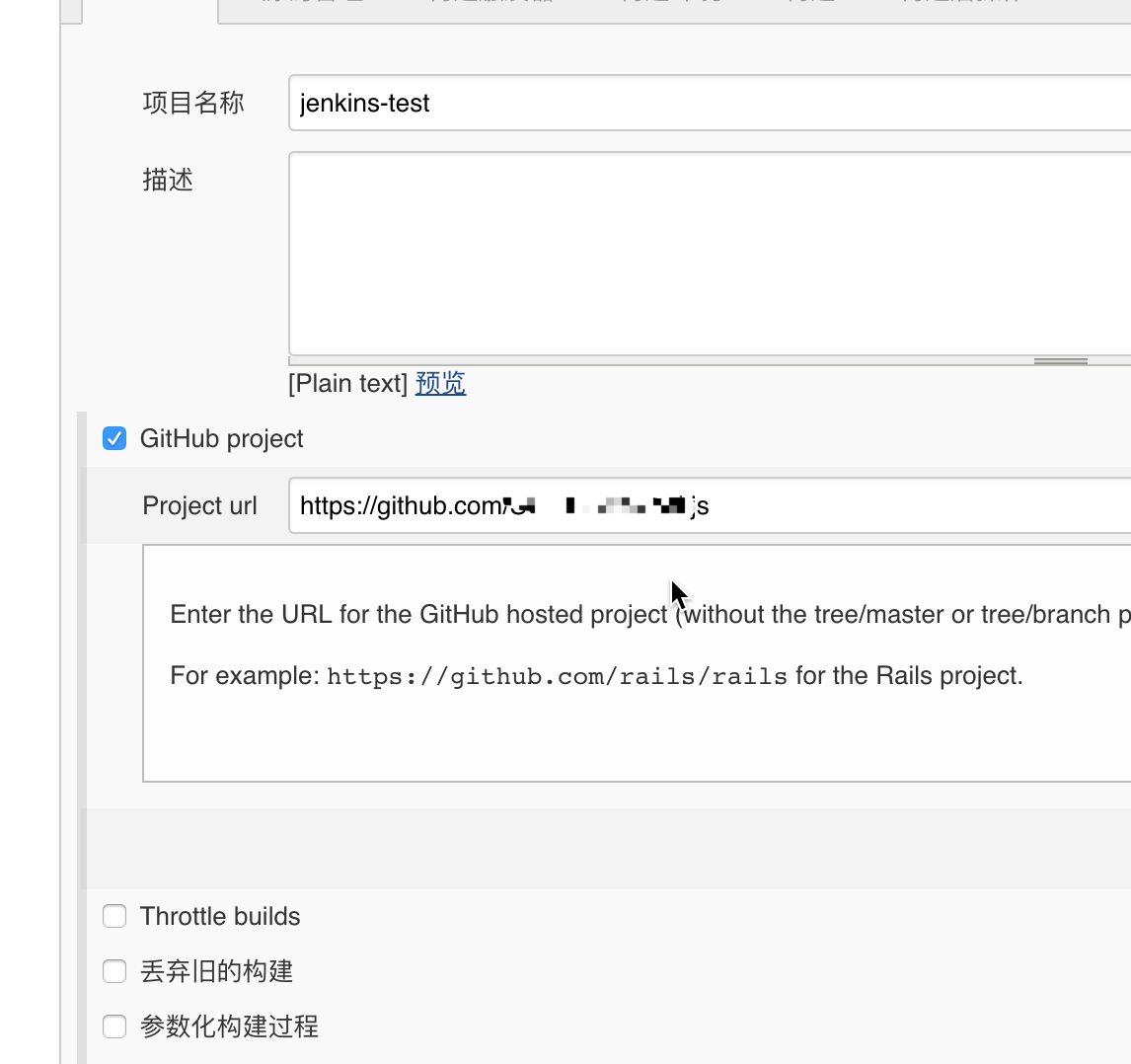Enable the 参数化构建过程 checkbox
The image size is (1131, 1064).
[114, 1026]
